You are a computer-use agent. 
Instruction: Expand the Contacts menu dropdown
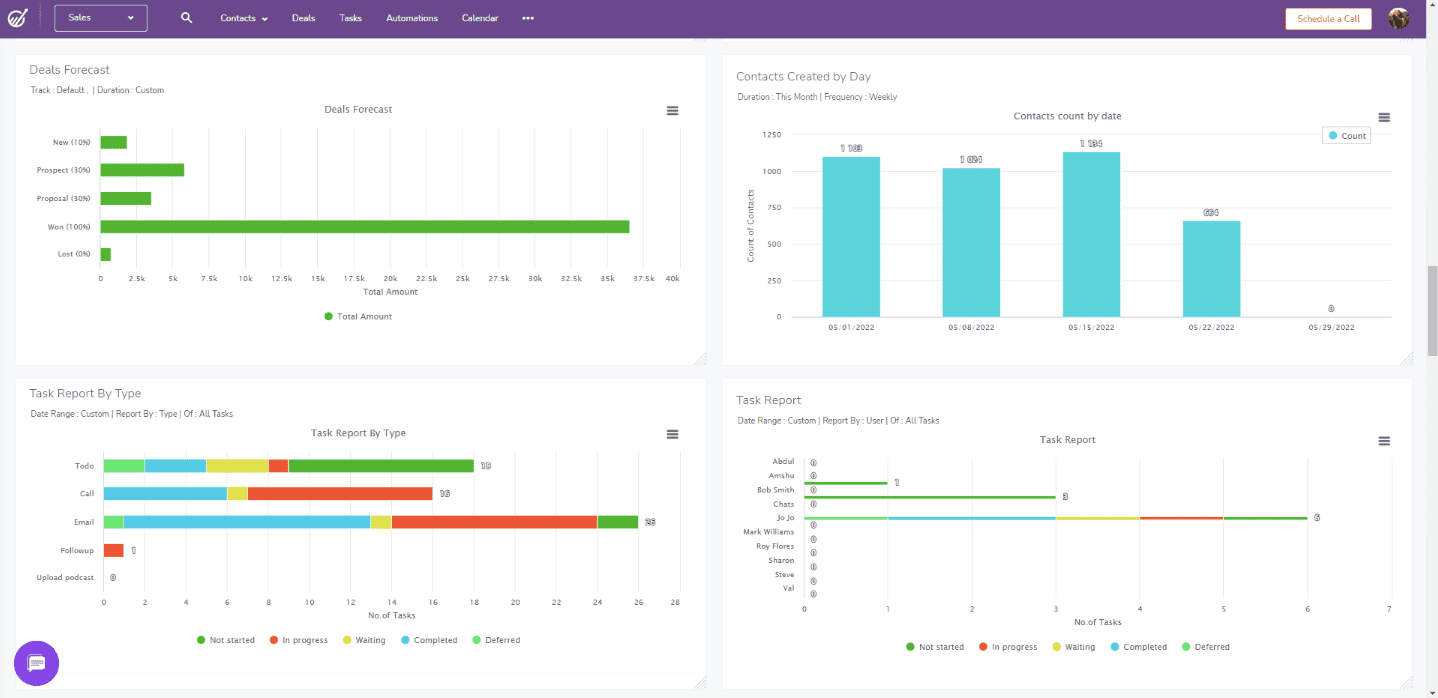pyautogui.click(x=244, y=18)
